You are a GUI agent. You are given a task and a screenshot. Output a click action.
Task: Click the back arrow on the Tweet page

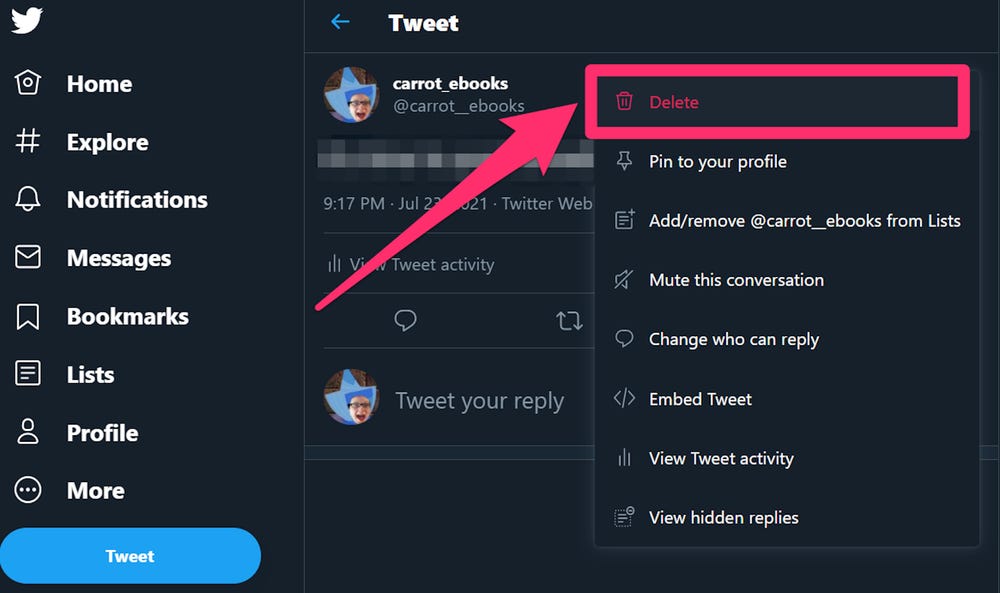[340, 22]
